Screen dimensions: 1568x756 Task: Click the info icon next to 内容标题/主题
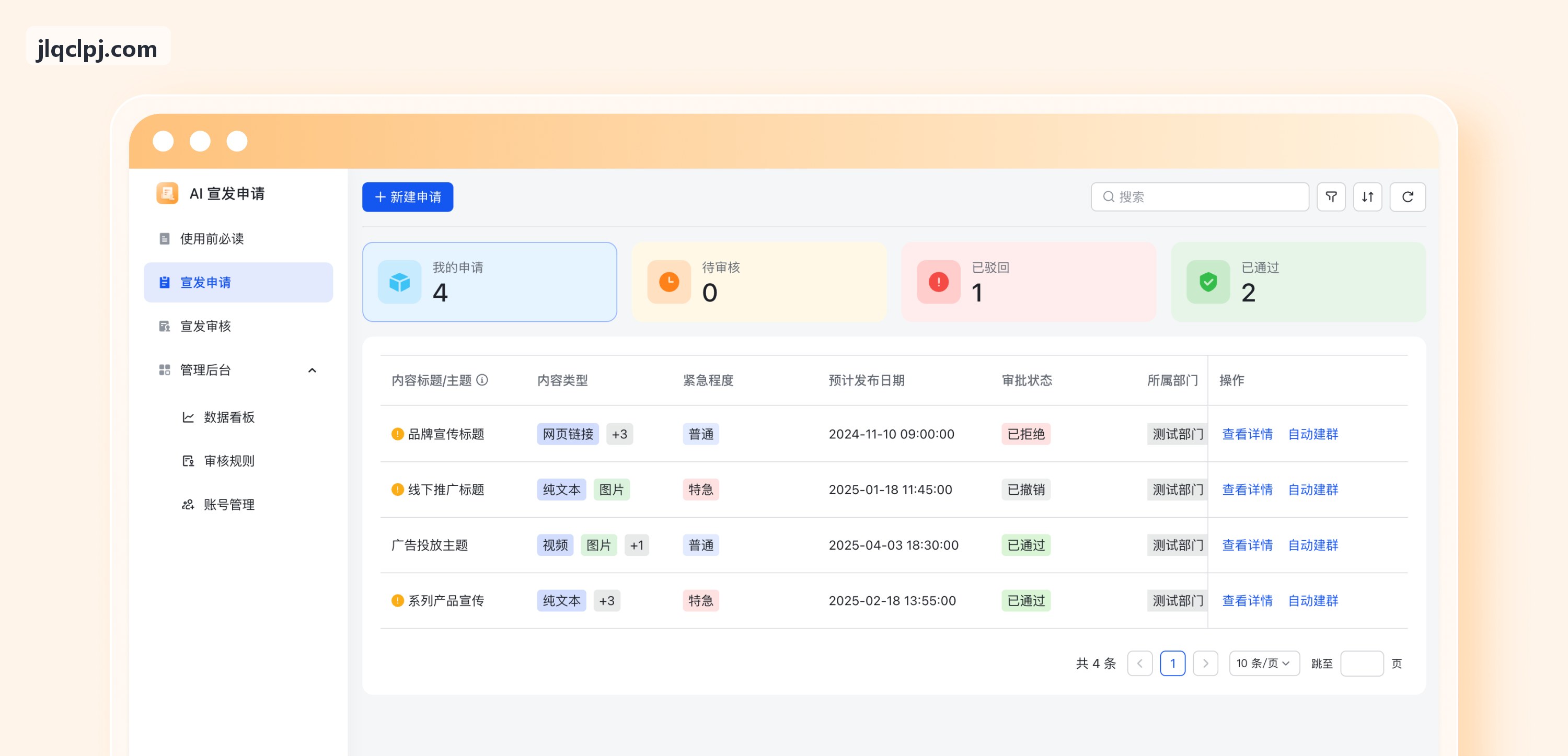[x=482, y=380]
